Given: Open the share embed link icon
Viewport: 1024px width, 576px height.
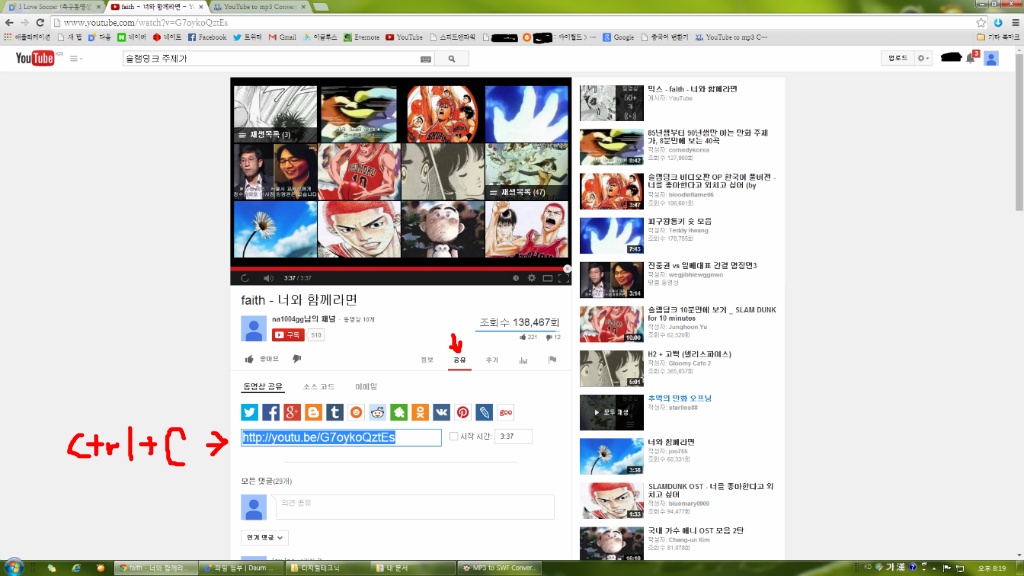Looking at the screenshot, I should pyautogui.click(x=484, y=411).
